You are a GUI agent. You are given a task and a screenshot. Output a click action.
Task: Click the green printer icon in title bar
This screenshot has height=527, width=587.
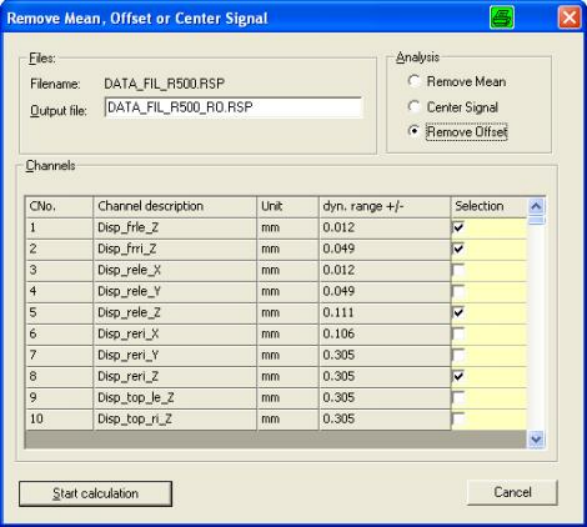pos(502,18)
